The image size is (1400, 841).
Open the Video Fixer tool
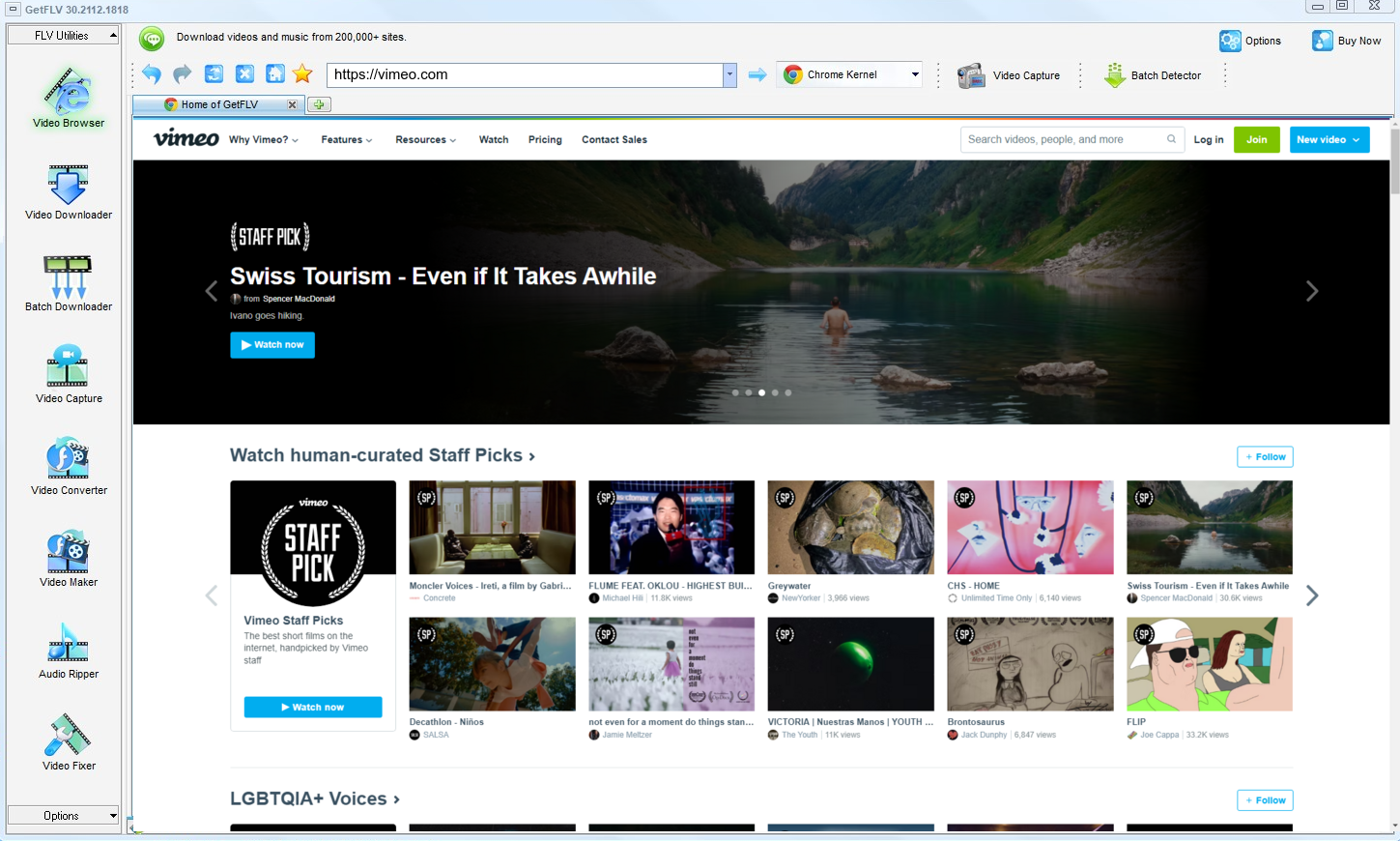[69, 741]
